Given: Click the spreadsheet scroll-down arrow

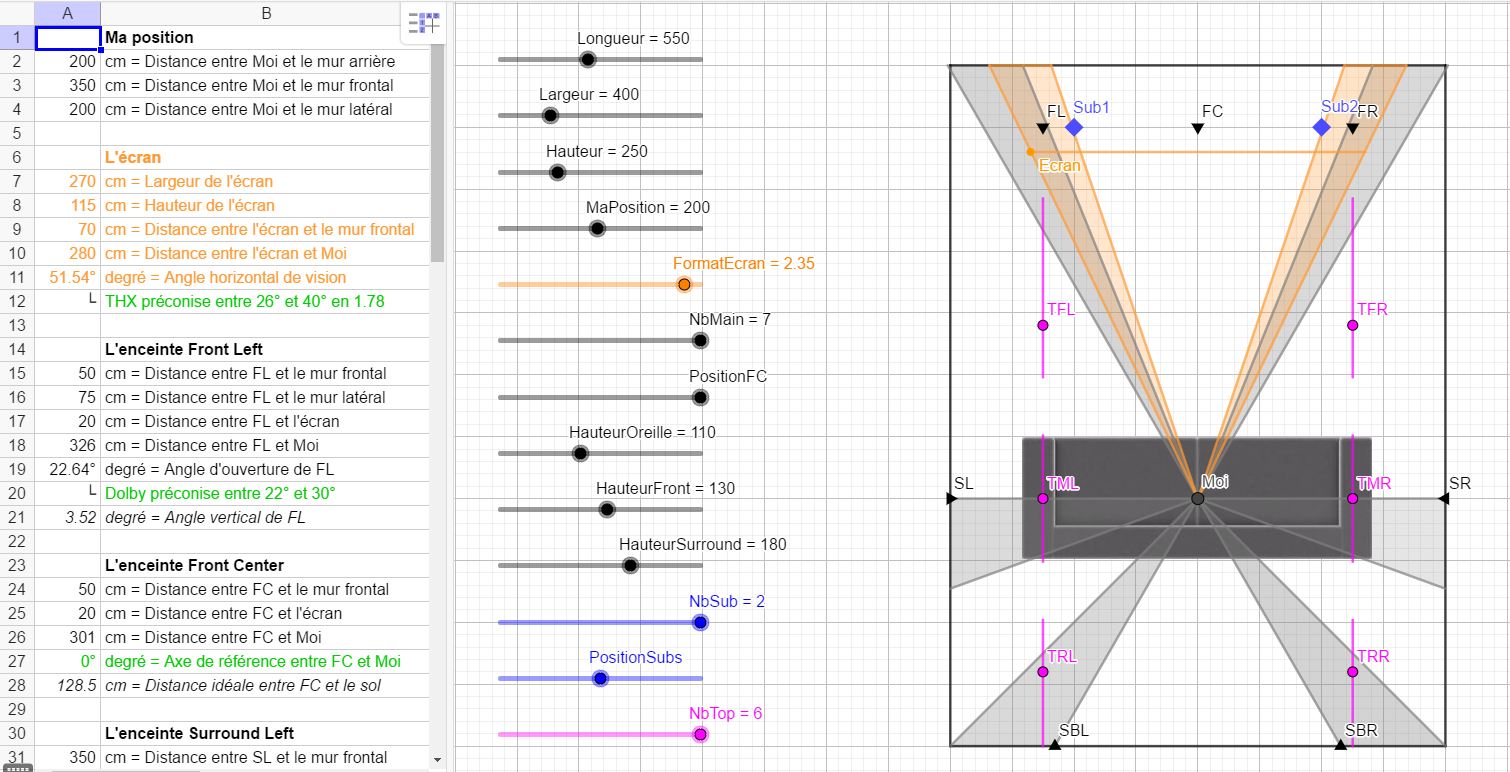Looking at the screenshot, I should 437,760.
